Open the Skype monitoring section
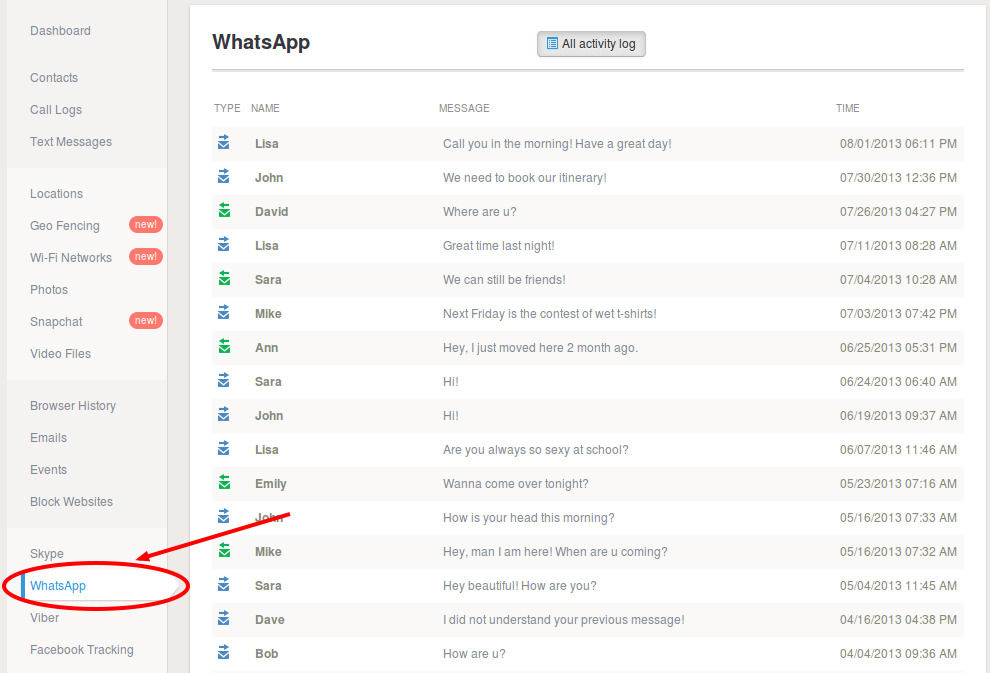 pyautogui.click(x=46, y=553)
